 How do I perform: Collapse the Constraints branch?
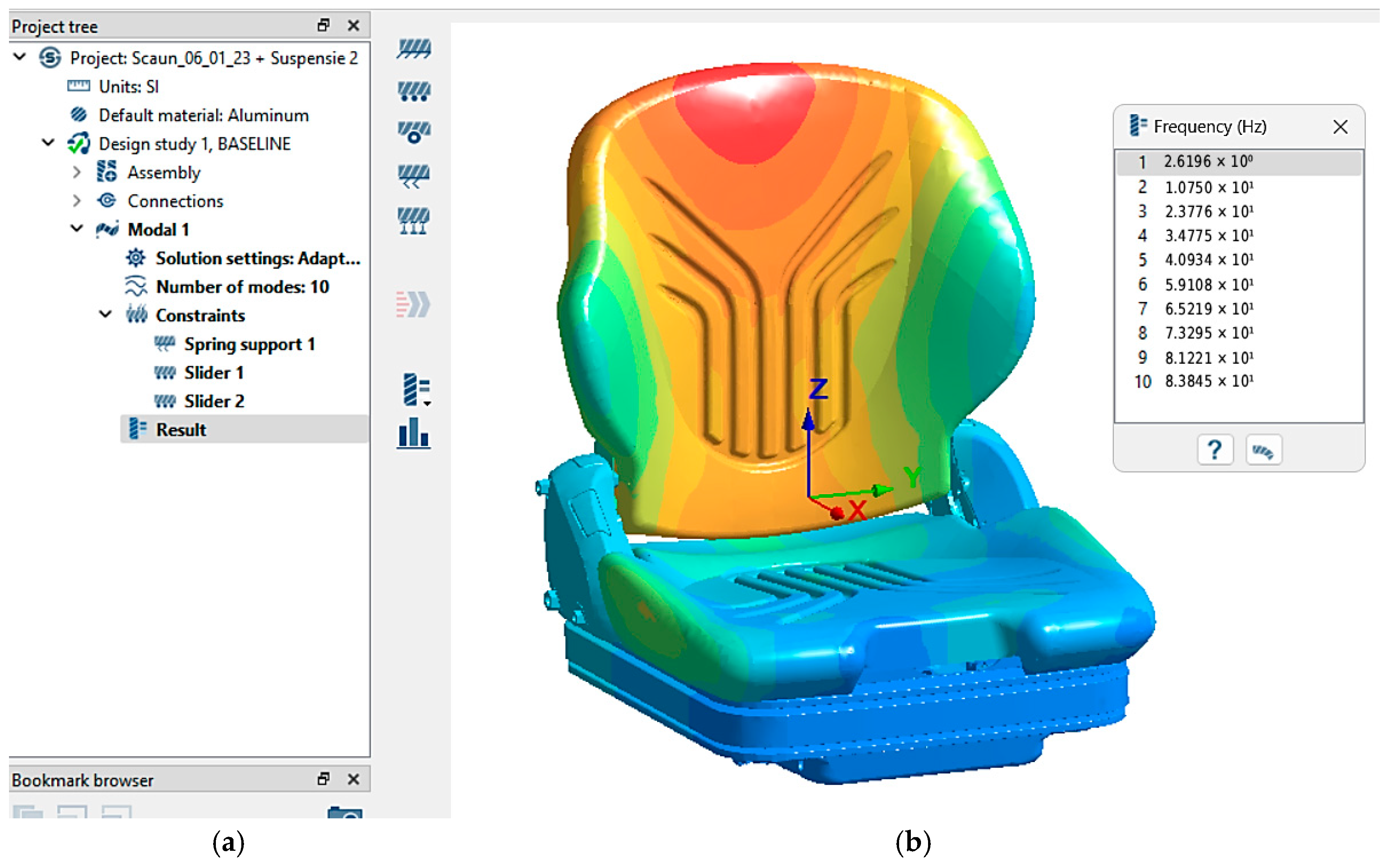pyautogui.click(x=106, y=315)
